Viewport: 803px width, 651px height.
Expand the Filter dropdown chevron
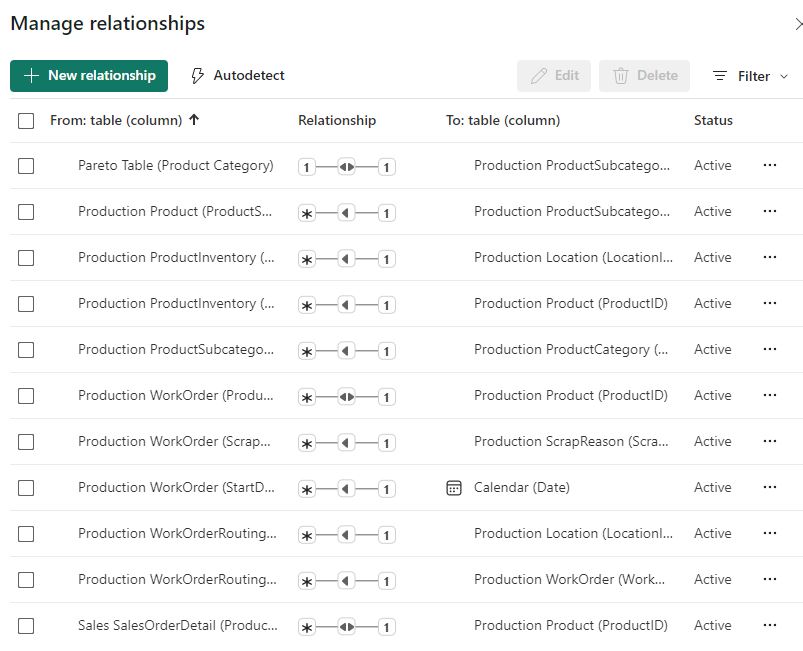[x=783, y=75]
